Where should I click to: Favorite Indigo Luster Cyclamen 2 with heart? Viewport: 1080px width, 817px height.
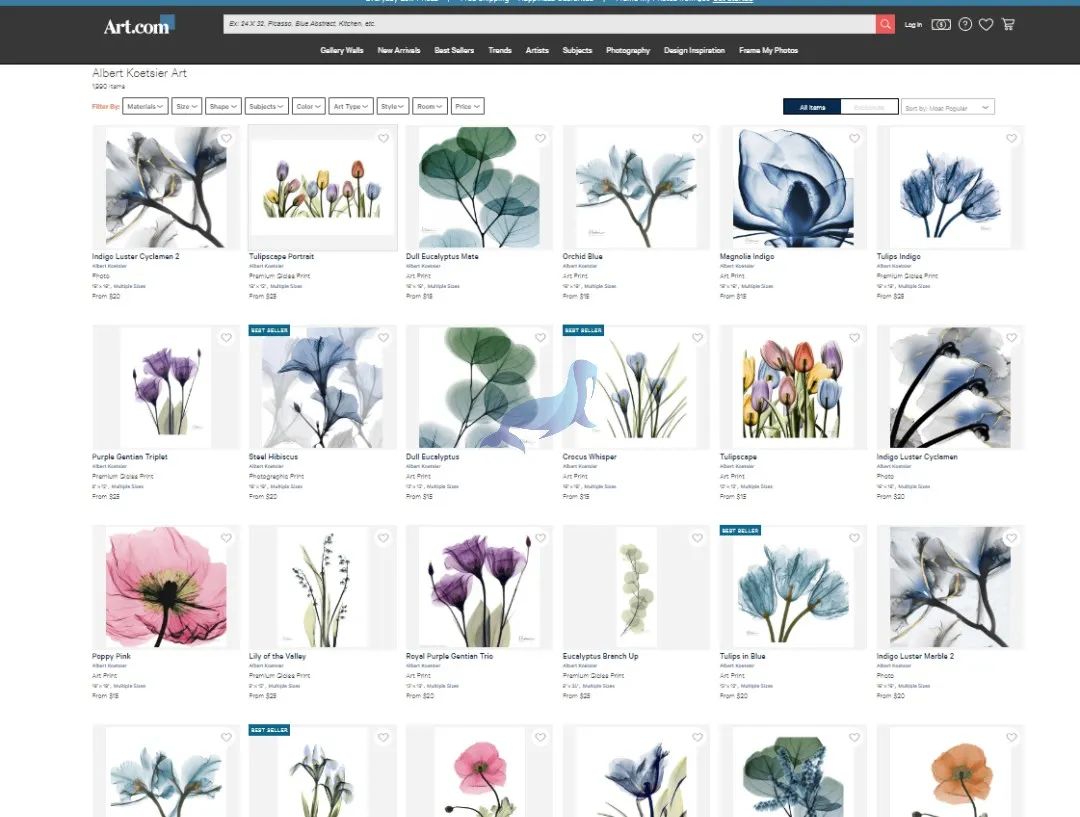click(226, 138)
